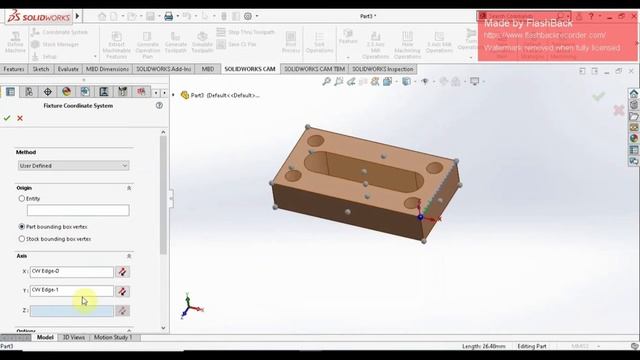Click Generate Operation Plan in the ribbon
The image size is (640, 360).
(147, 45)
